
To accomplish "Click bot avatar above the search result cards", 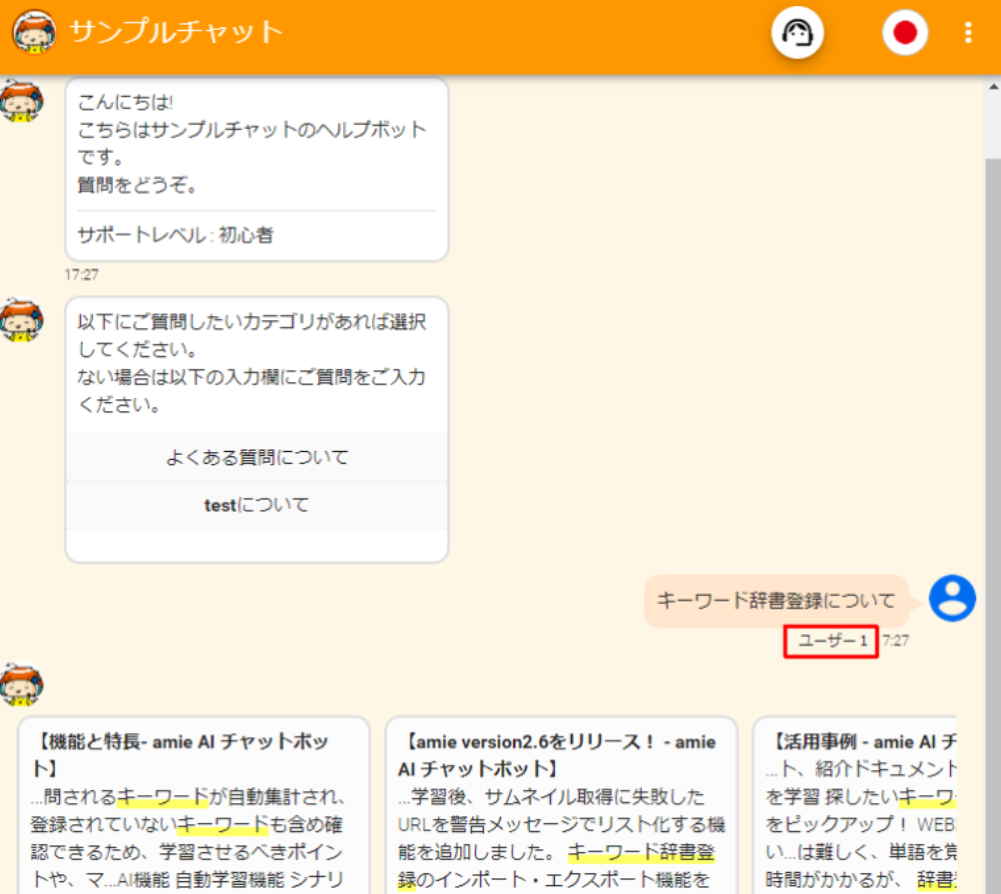I will pos(22,686).
